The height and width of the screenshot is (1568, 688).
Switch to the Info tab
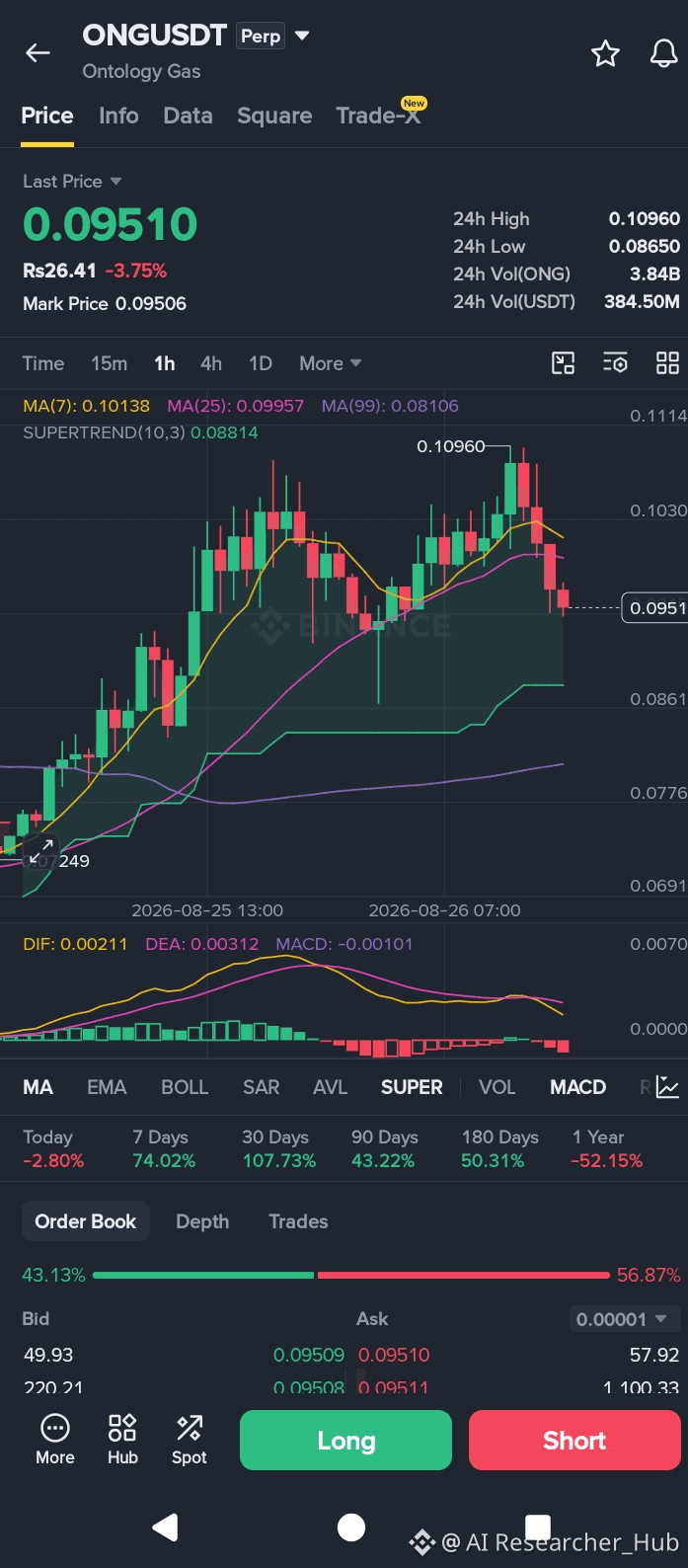pos(118,116)
